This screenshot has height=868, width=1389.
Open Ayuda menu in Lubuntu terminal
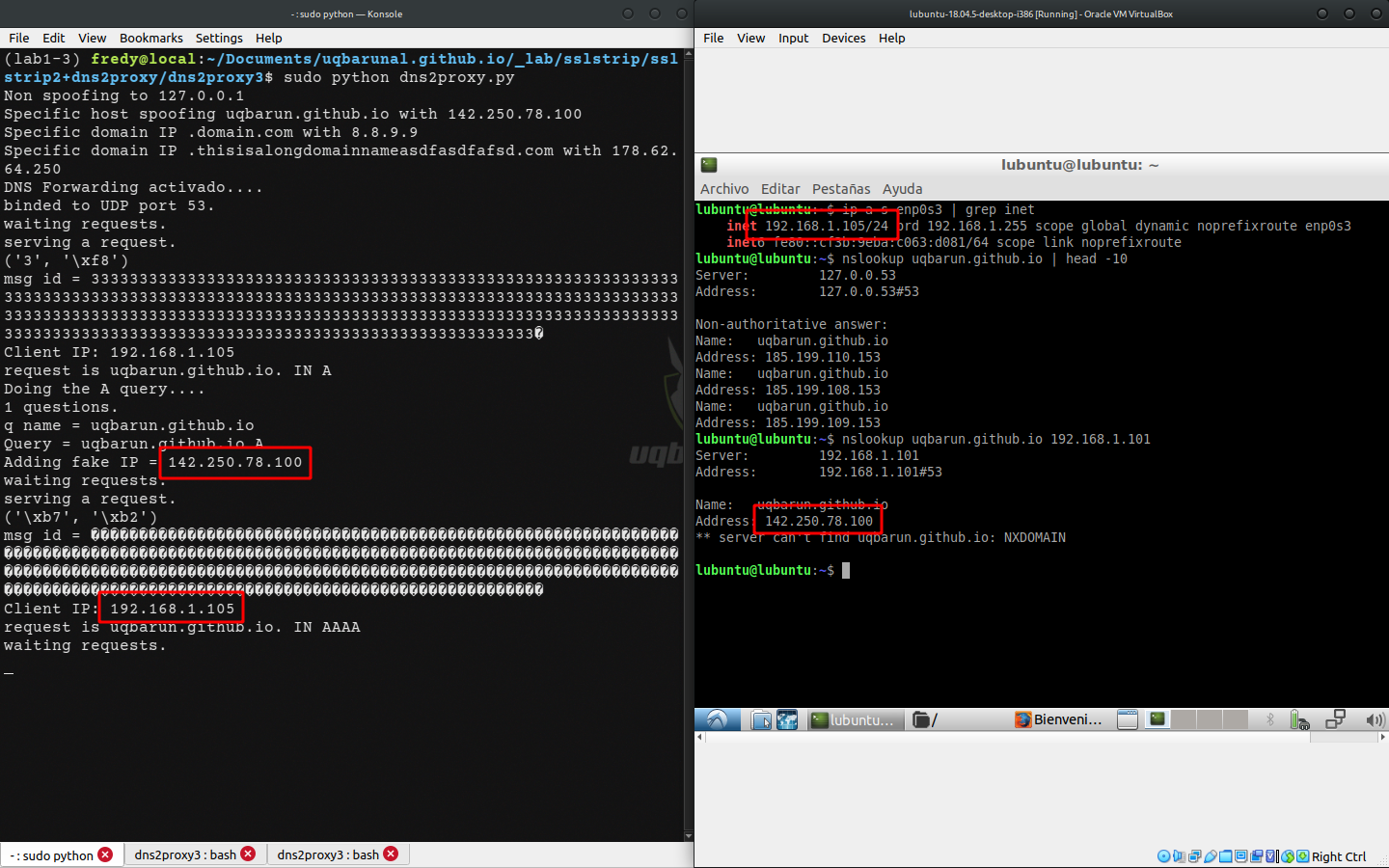point(903,189)
